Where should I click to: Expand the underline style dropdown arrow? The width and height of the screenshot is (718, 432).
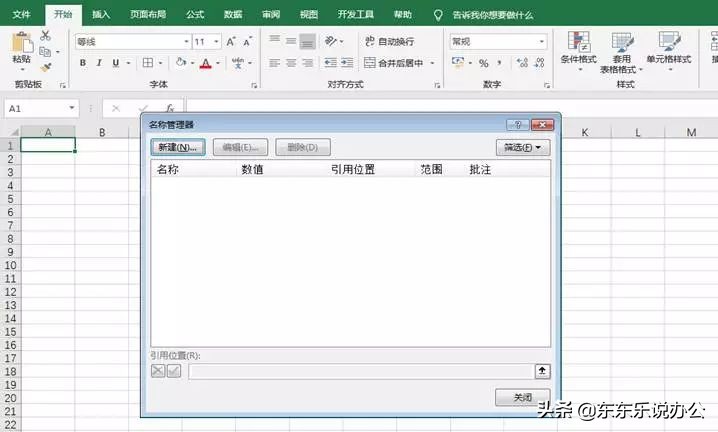click(x=128, y=63)
